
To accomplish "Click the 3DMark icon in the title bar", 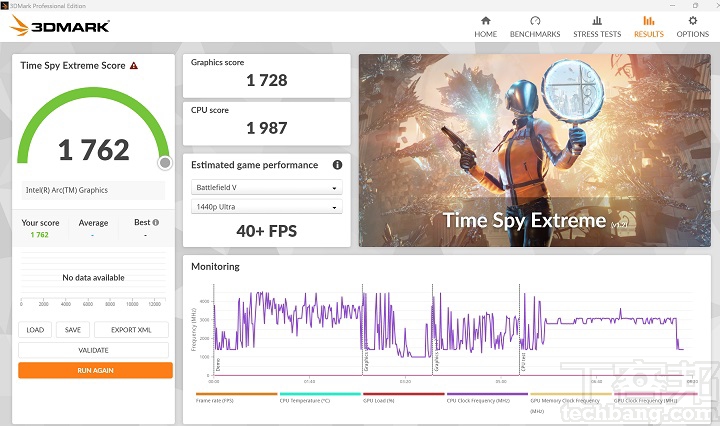I will click(5, 6).
